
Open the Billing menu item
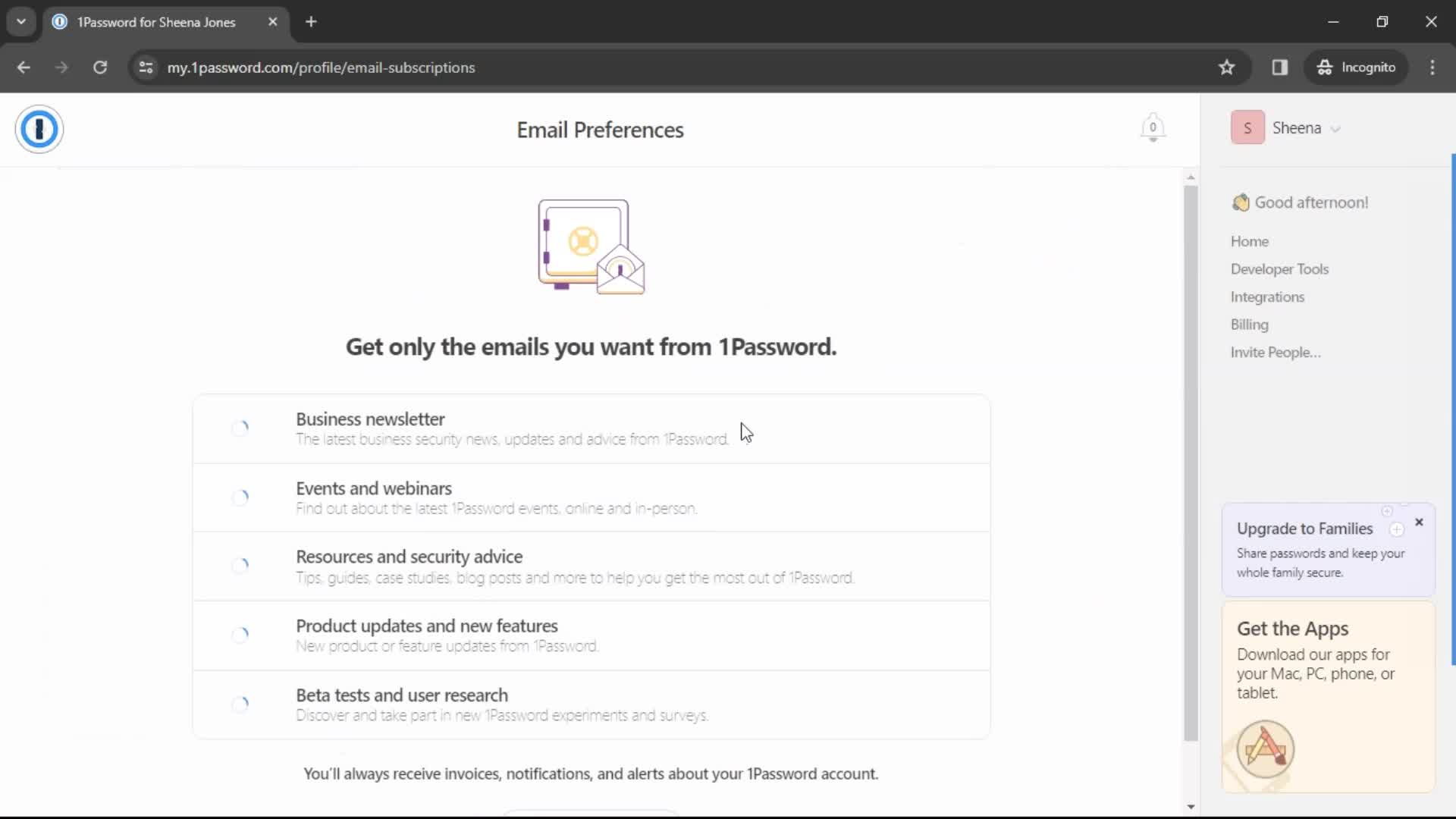pyautogui.click(x=1251, y=324)
